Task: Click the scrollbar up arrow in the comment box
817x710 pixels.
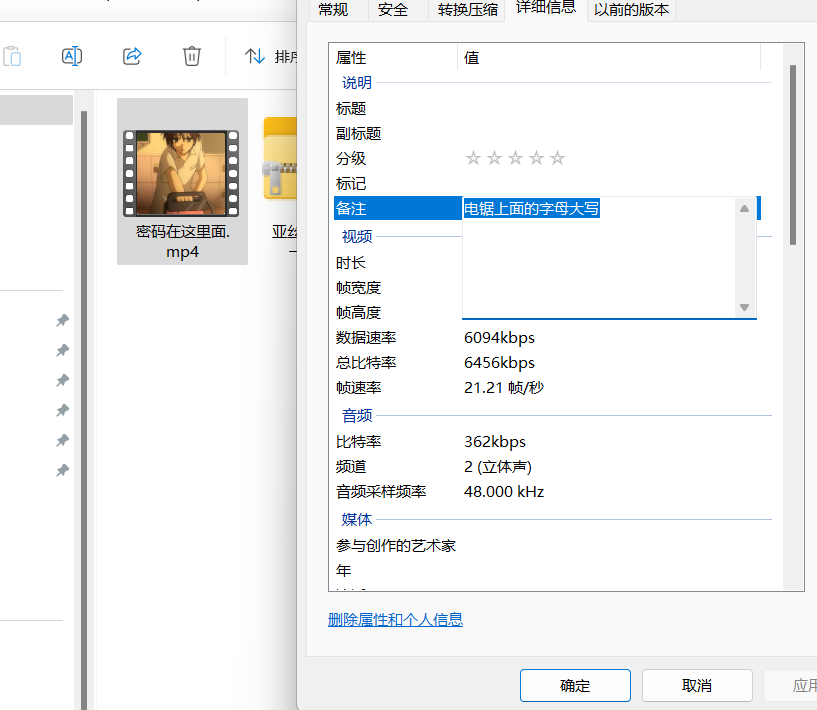Action: (744, 208)
